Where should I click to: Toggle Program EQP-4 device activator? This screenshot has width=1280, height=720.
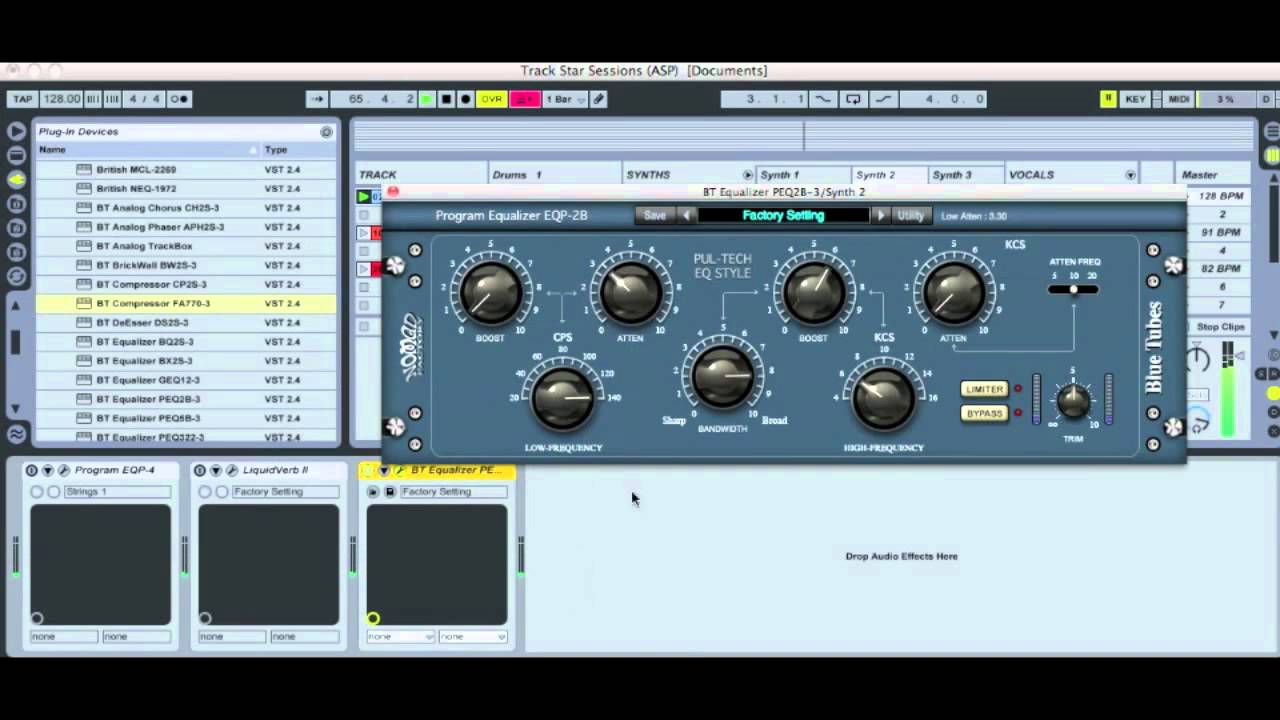[31, 470]
